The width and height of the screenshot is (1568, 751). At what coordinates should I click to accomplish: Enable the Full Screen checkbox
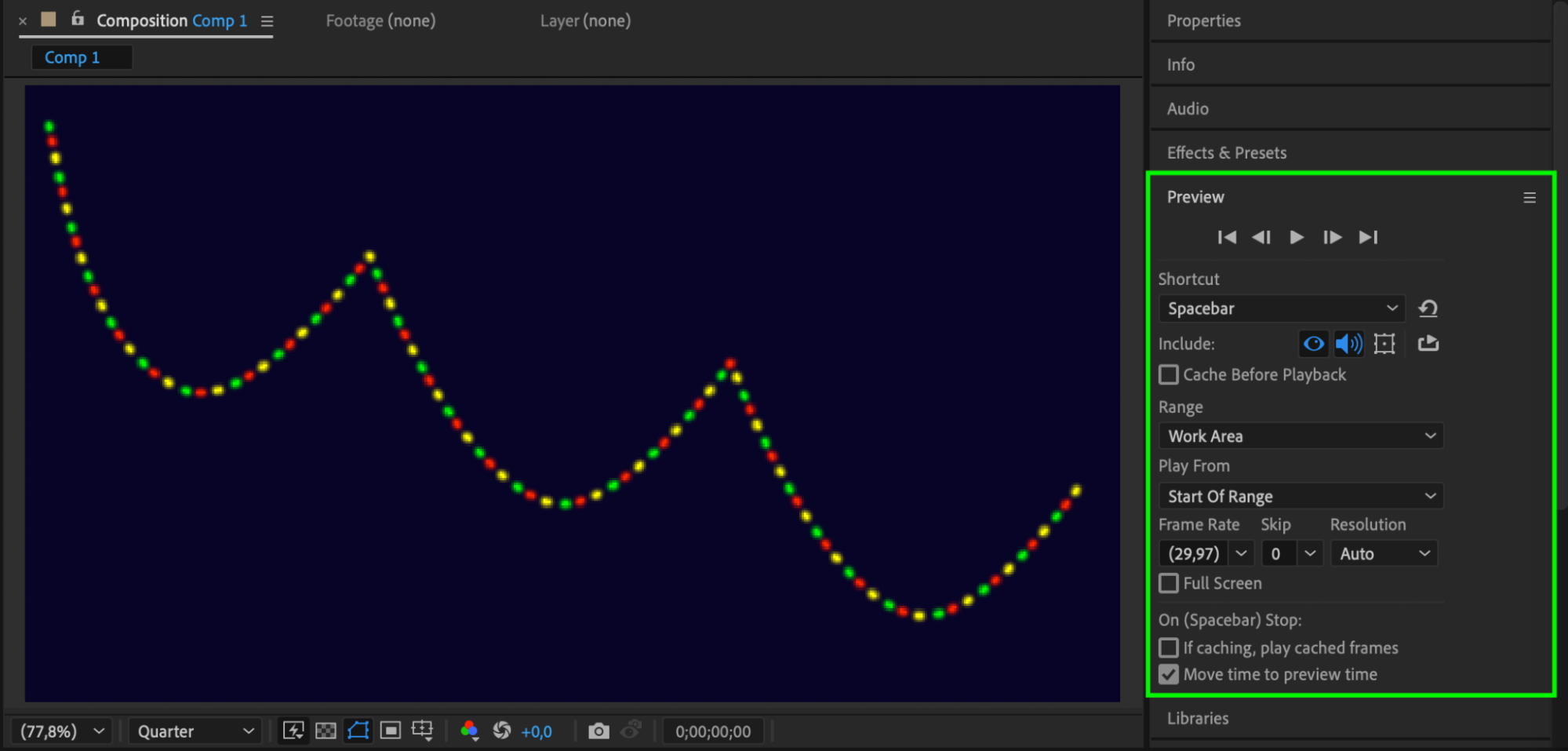pyautogui.click(x=1169, y=584)
